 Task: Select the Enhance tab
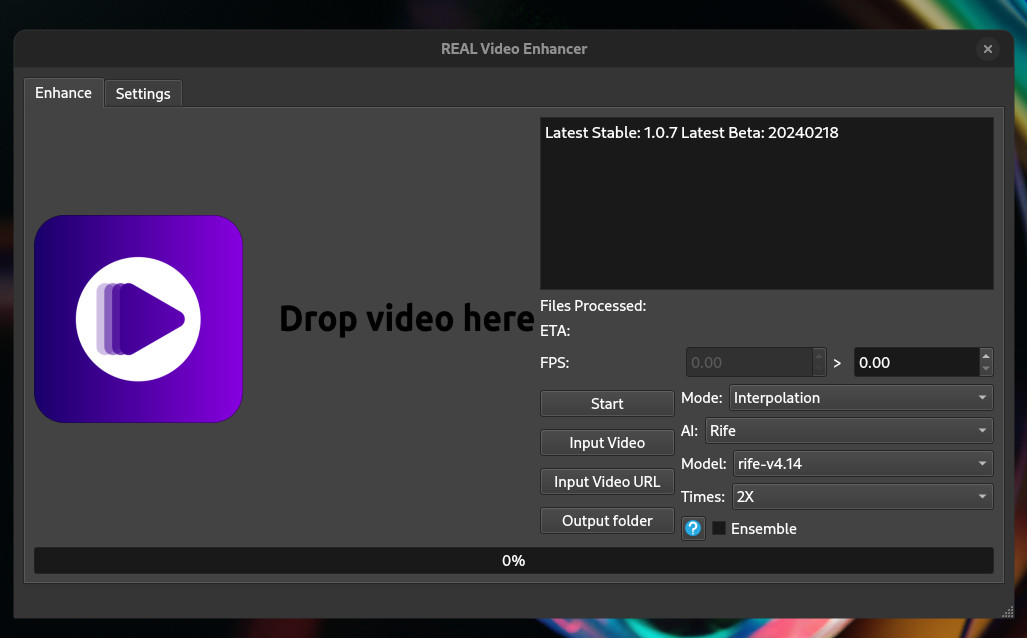click(x=64, y=93)
